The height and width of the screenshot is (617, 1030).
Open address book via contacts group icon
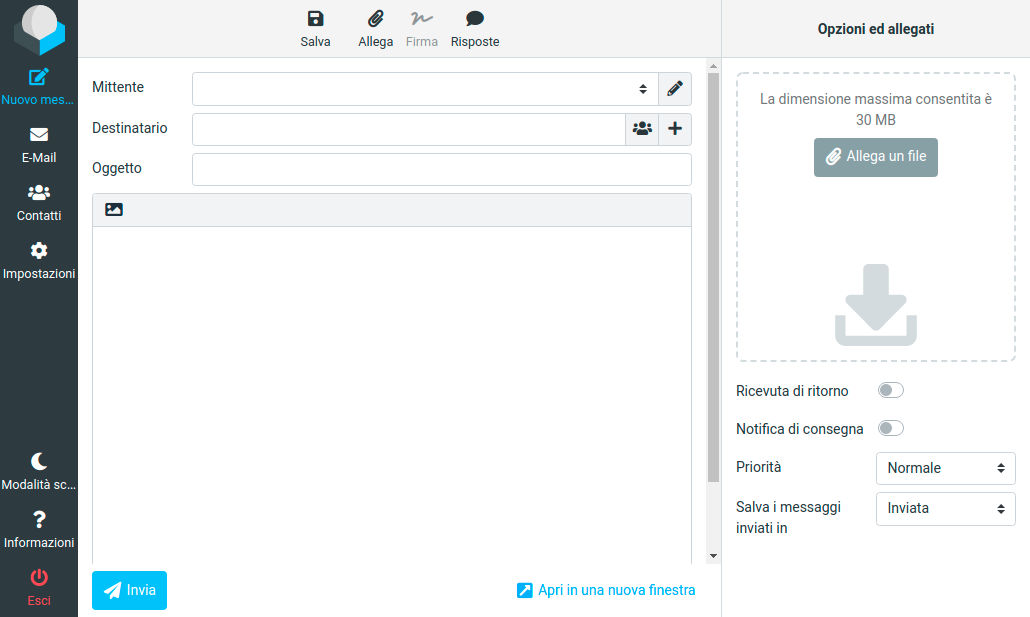(x=642, y=129)
